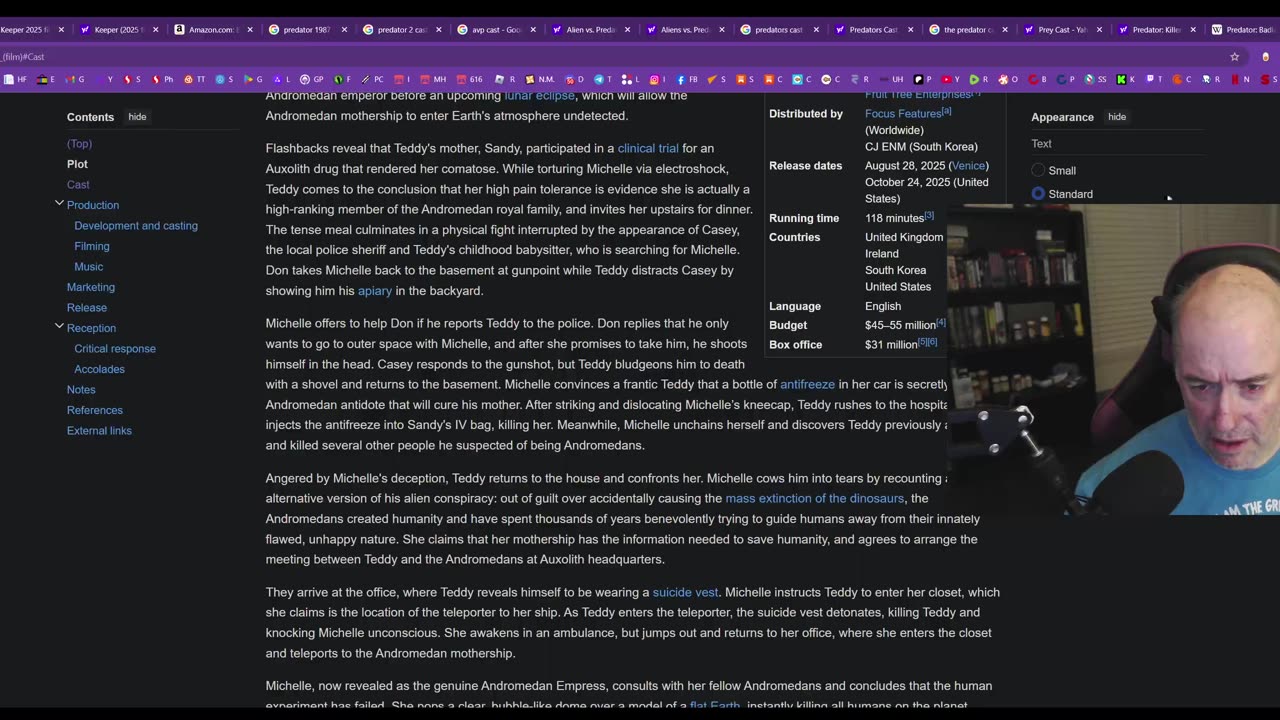This screenshot has height=720, width=1280.
Task: Close the predator 1987 tab
Action: click(344, 29)
